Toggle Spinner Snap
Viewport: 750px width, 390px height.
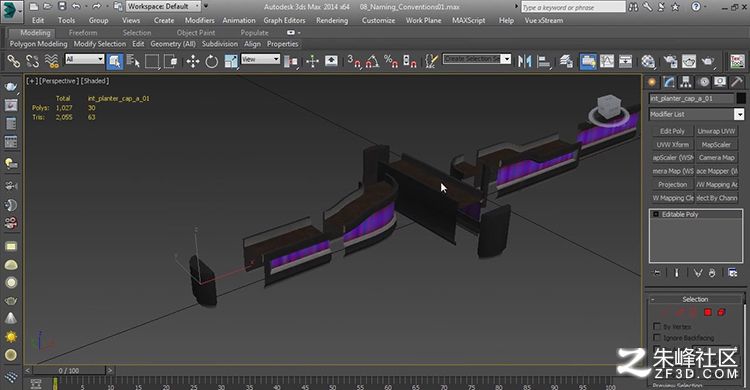click(x=410, y=61)
